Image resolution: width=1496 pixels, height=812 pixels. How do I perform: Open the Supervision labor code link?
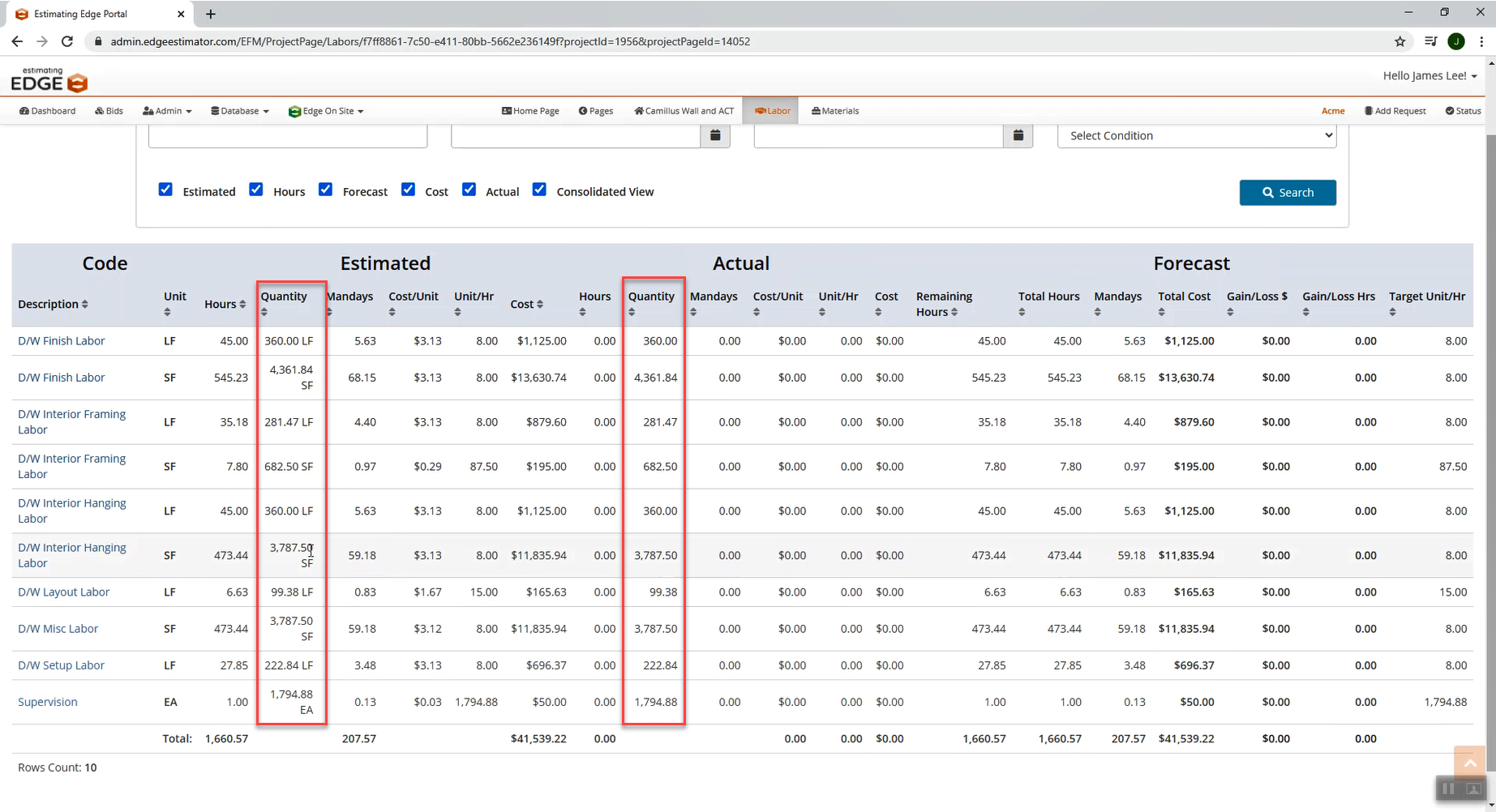(x=48, y=702)
